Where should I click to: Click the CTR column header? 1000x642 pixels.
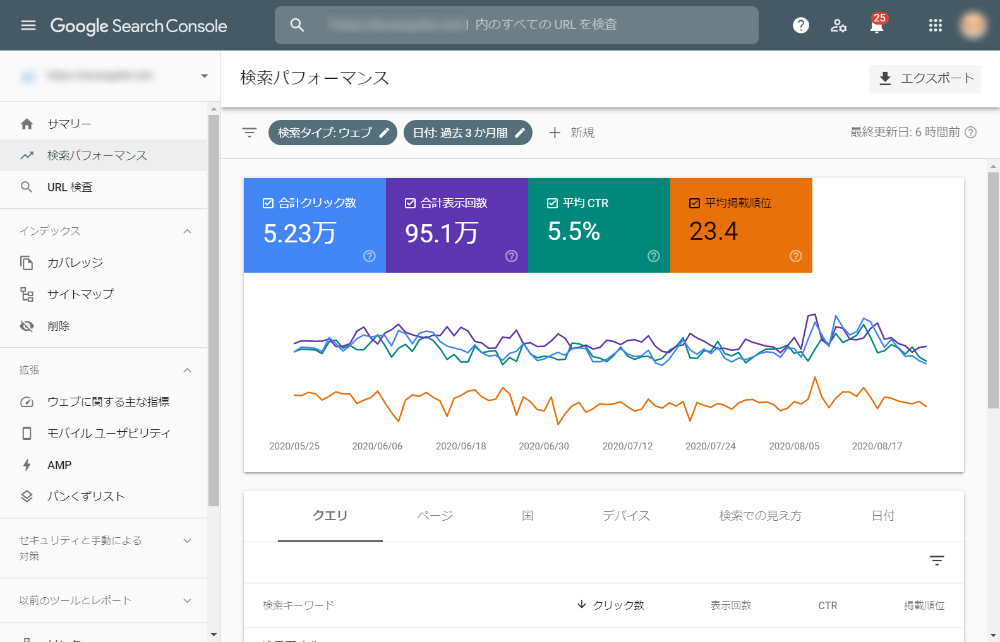coord(828,605)
